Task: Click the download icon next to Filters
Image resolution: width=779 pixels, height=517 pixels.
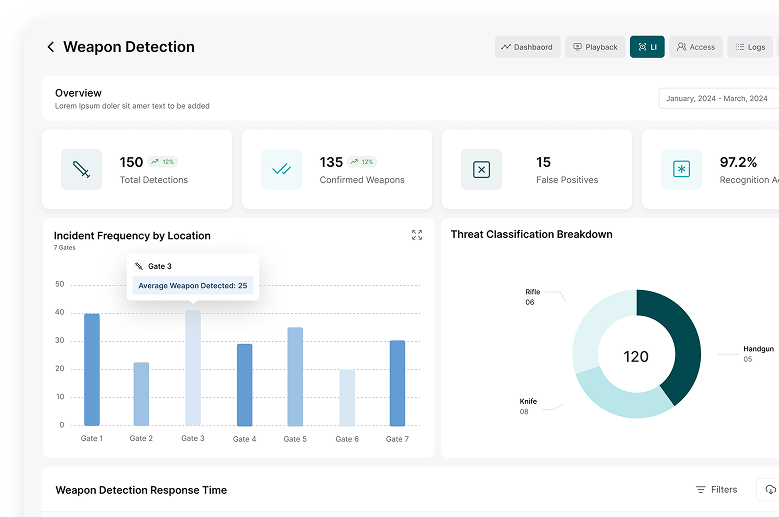Action: click(769, 490)
